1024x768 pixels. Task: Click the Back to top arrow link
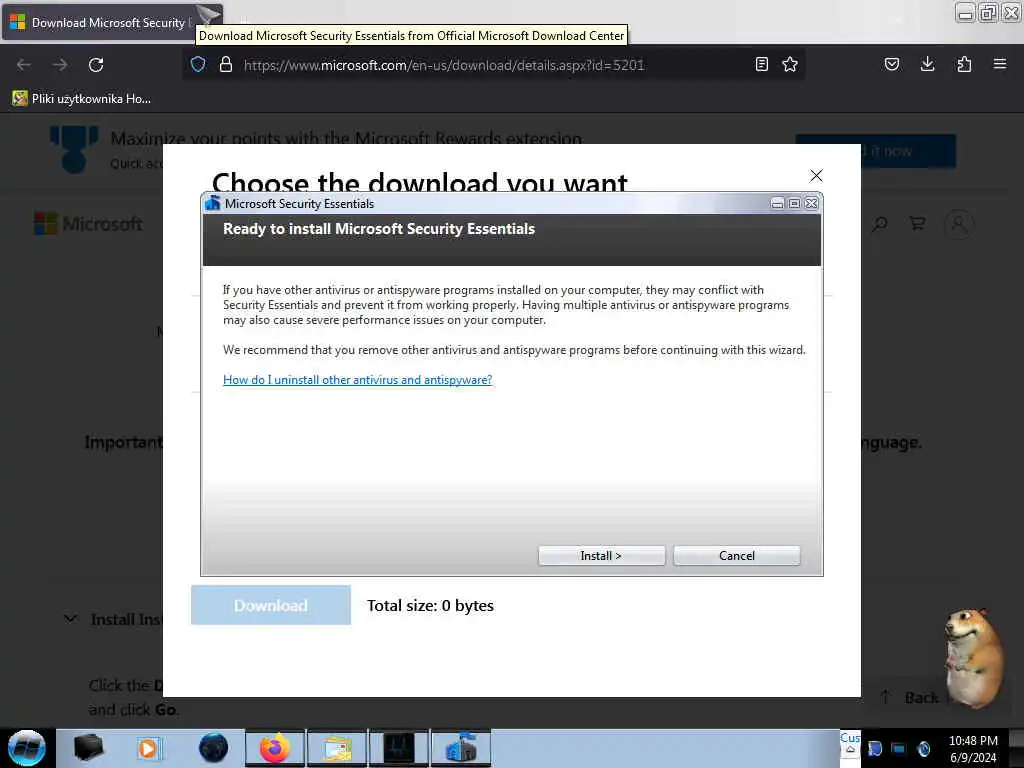click(x=910, y=697)
